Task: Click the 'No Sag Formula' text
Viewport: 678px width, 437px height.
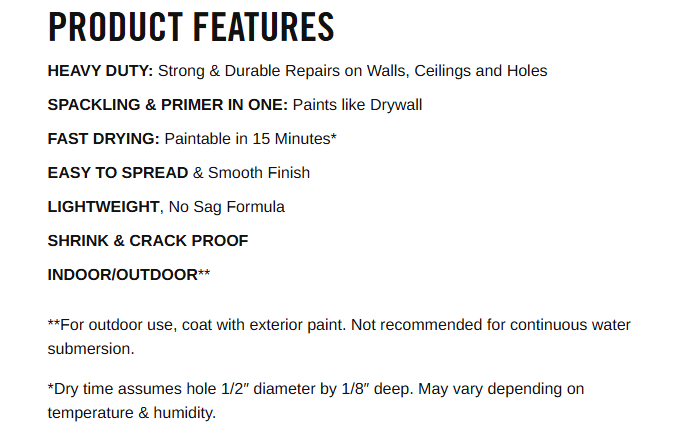Action: [x=227, y=207]
